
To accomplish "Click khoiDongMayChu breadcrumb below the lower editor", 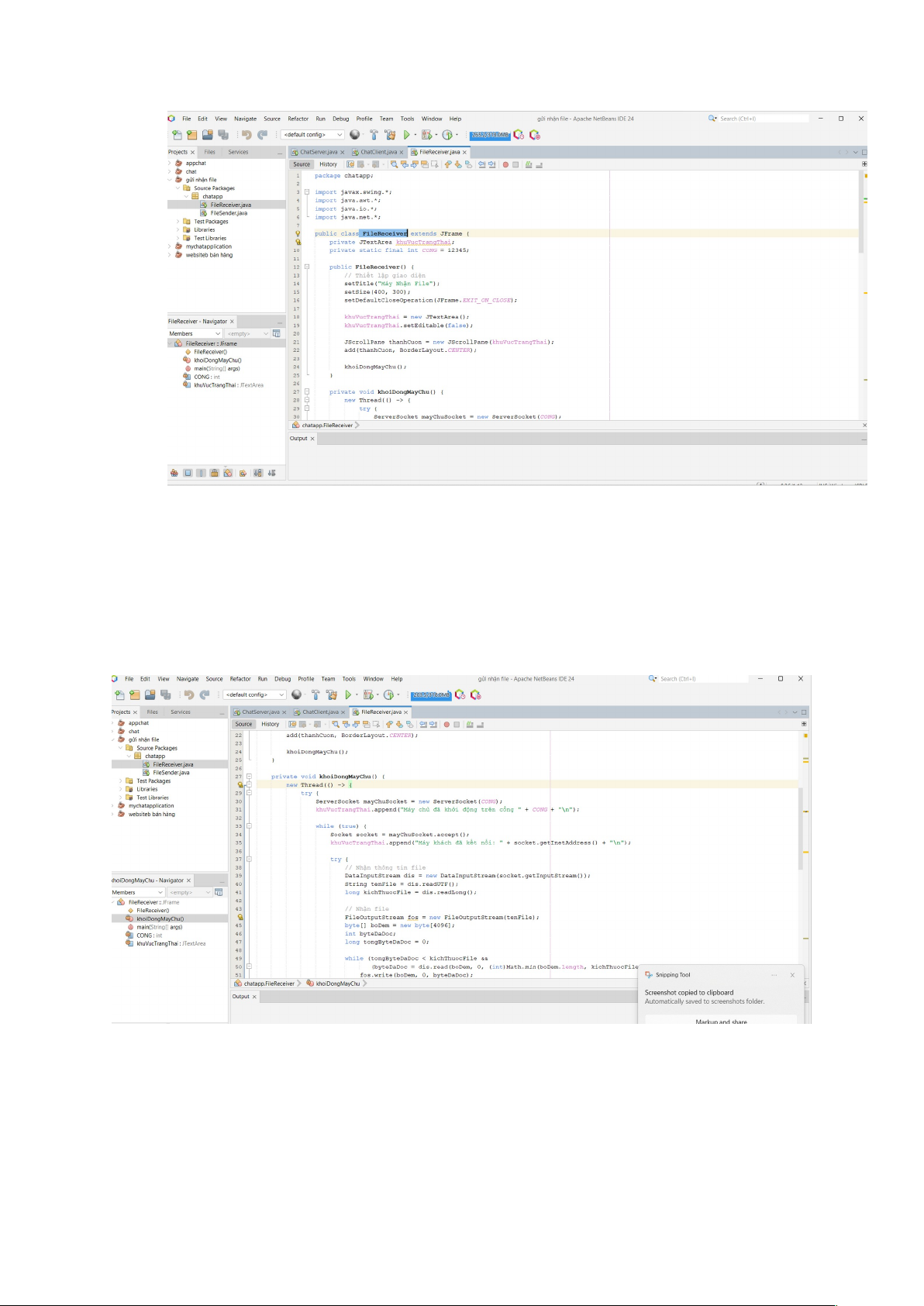I will point(337,984).
